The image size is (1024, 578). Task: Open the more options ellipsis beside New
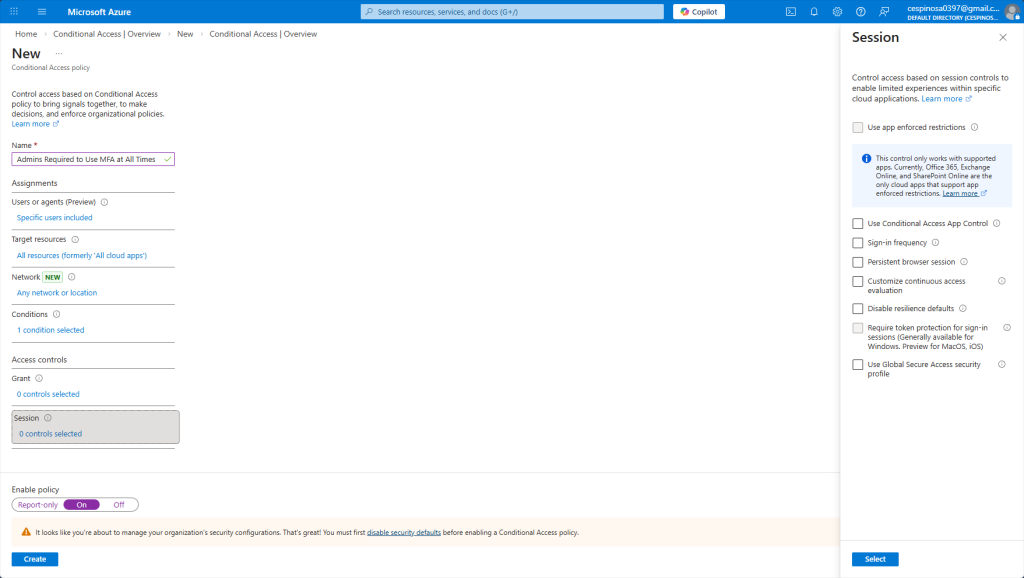(59, 53)
